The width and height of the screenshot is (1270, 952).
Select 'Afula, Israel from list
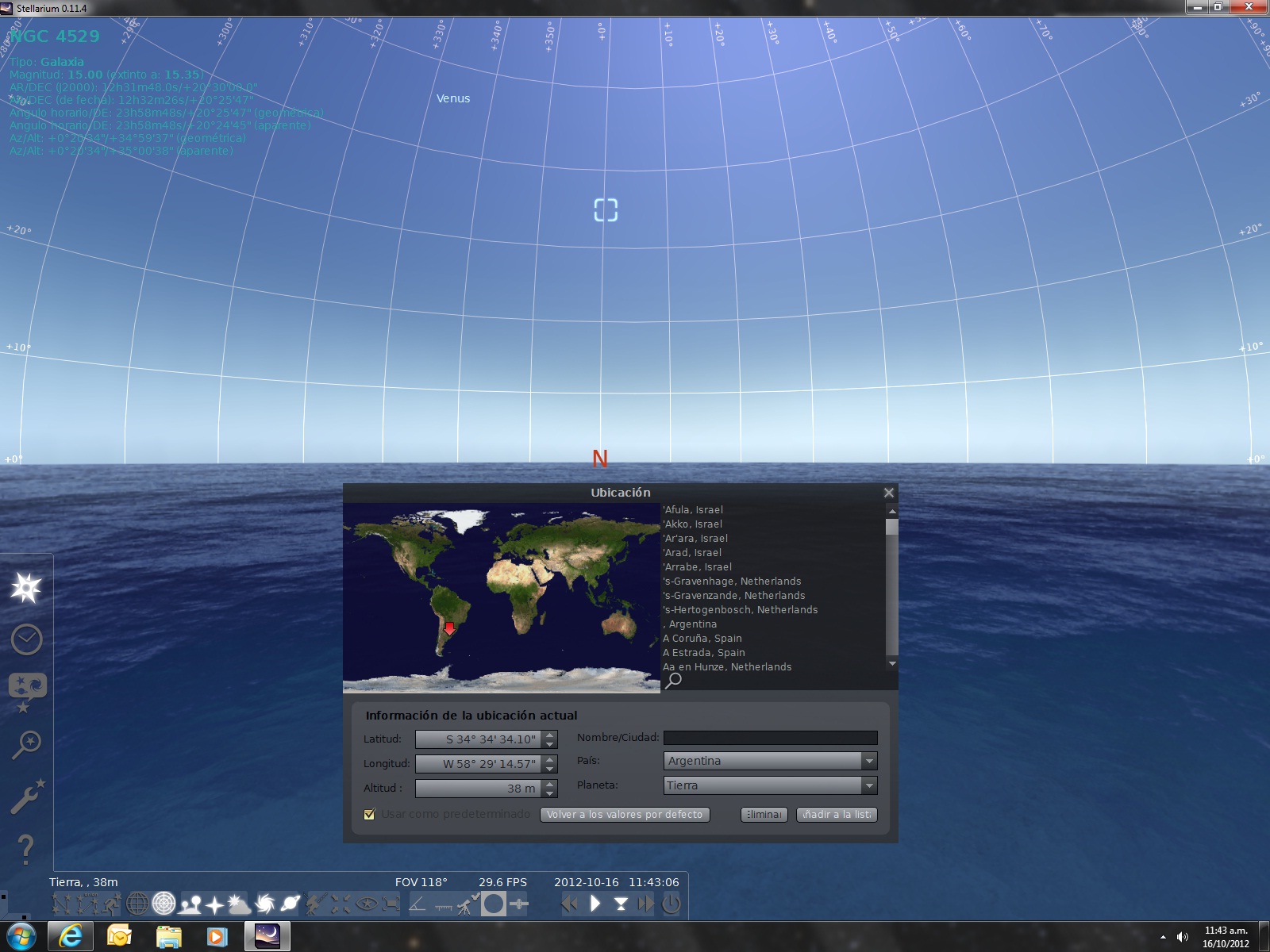pos(693,509)
